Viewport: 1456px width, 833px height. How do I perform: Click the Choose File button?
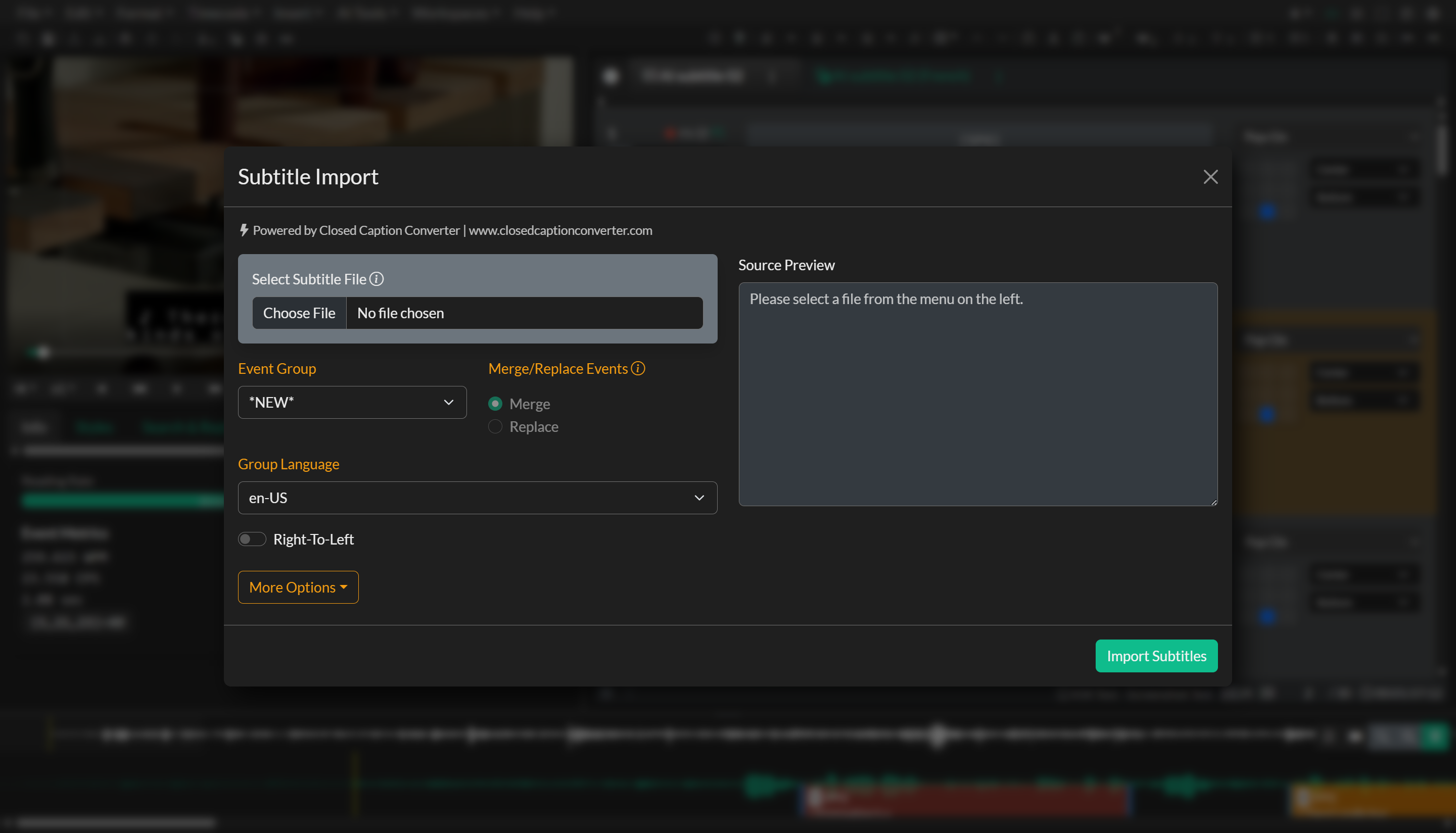[299, 313]
